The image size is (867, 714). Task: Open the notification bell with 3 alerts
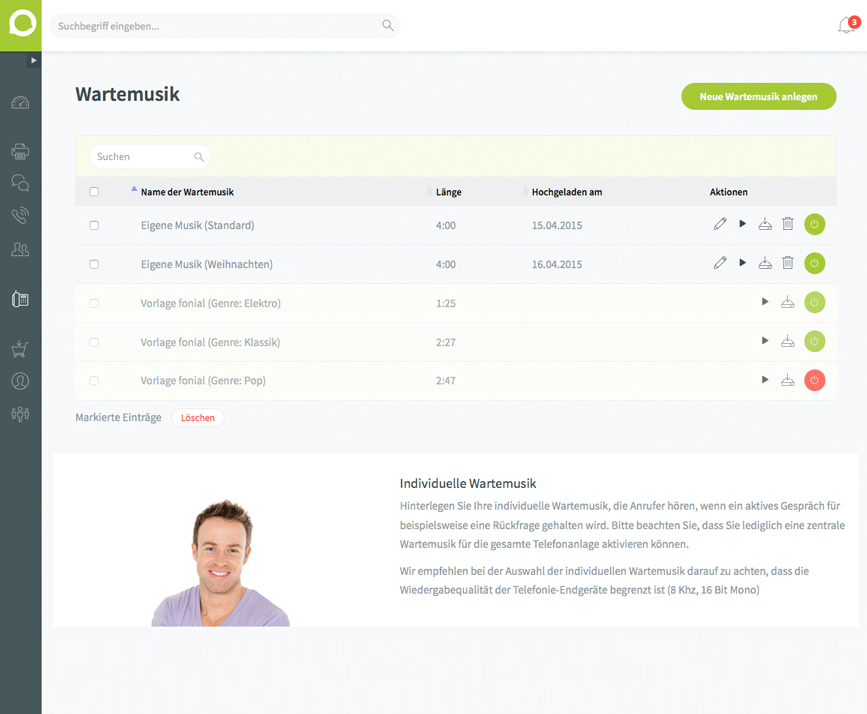point(846,26)
